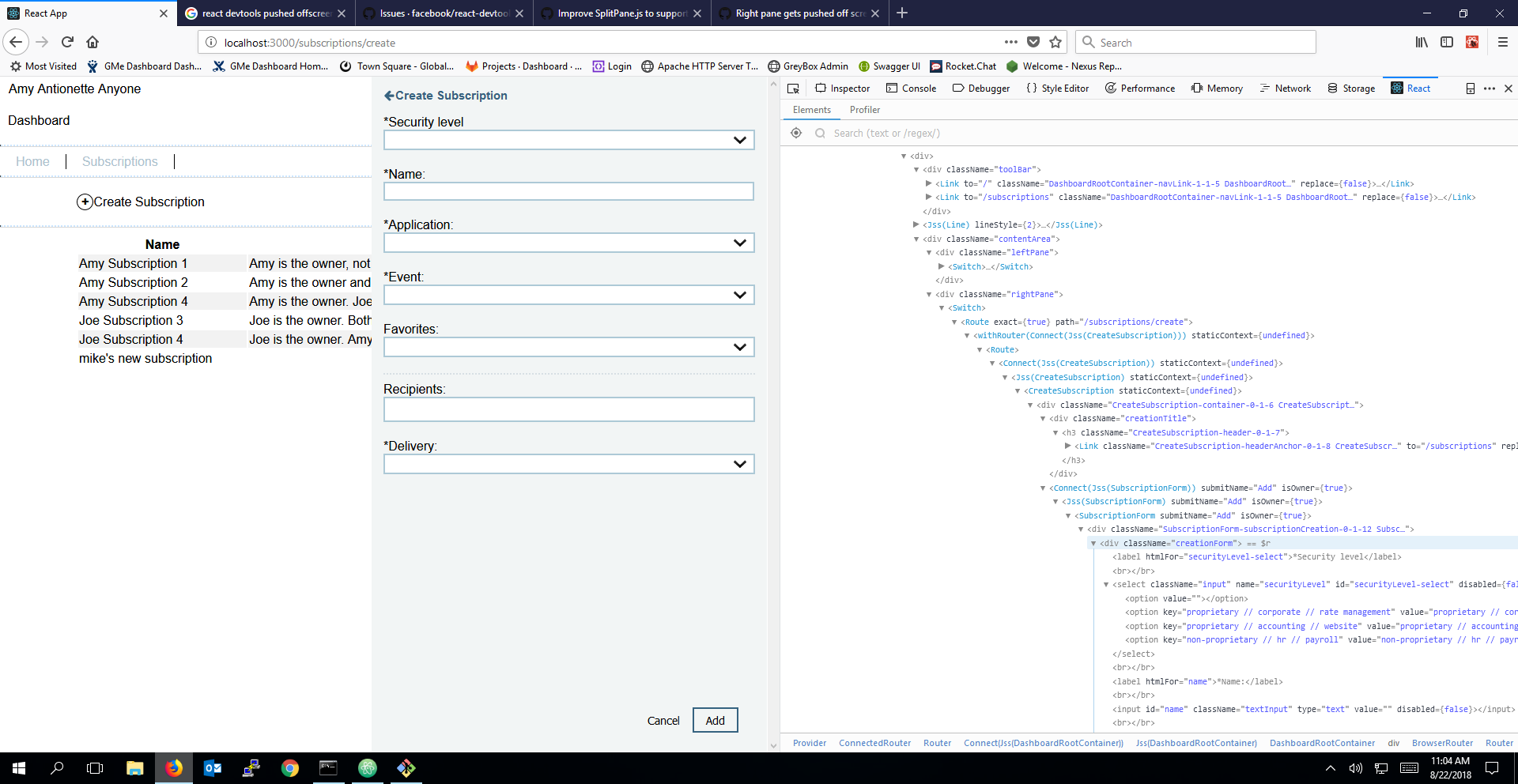Open Outlook from the taskbar
This screenshot has width=1518, height=784.
pos(213,768)
